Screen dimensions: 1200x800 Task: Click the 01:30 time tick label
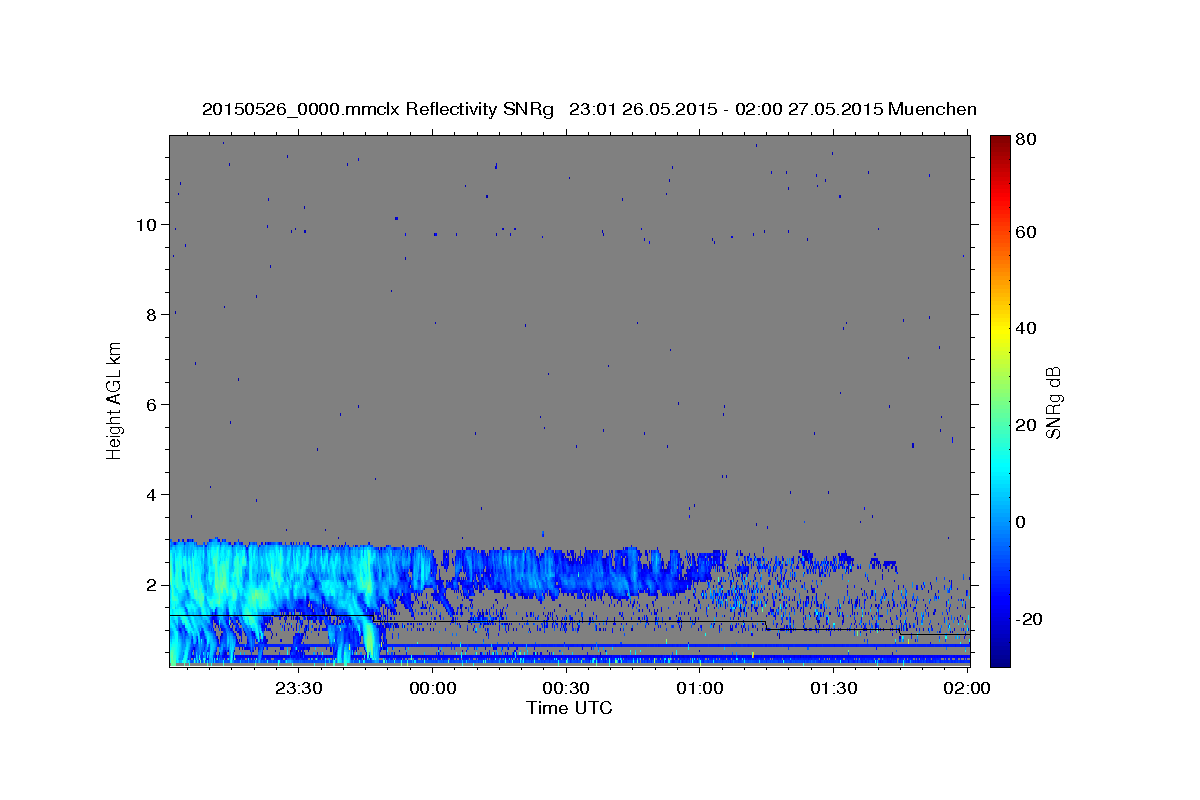[833, 688]
